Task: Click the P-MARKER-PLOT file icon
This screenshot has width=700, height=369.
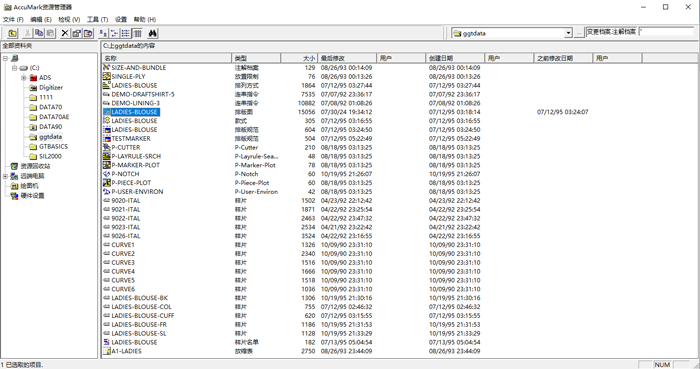Action: 107,165
